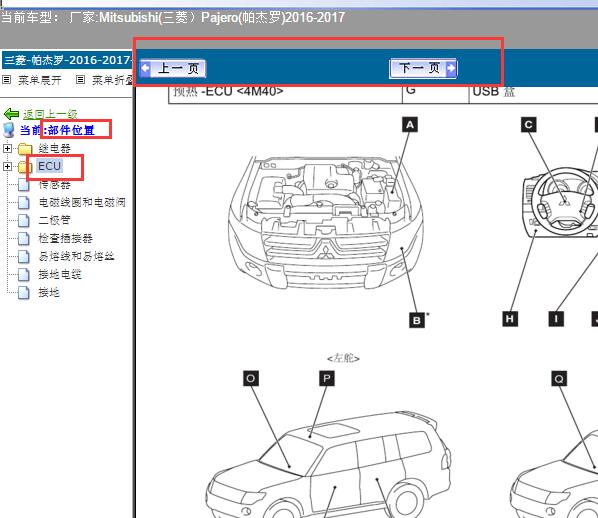Viewport: 598px width, 518px height.
Task: Click the 当前车型 vehicle header text
Action: click(x=173, y=18)
